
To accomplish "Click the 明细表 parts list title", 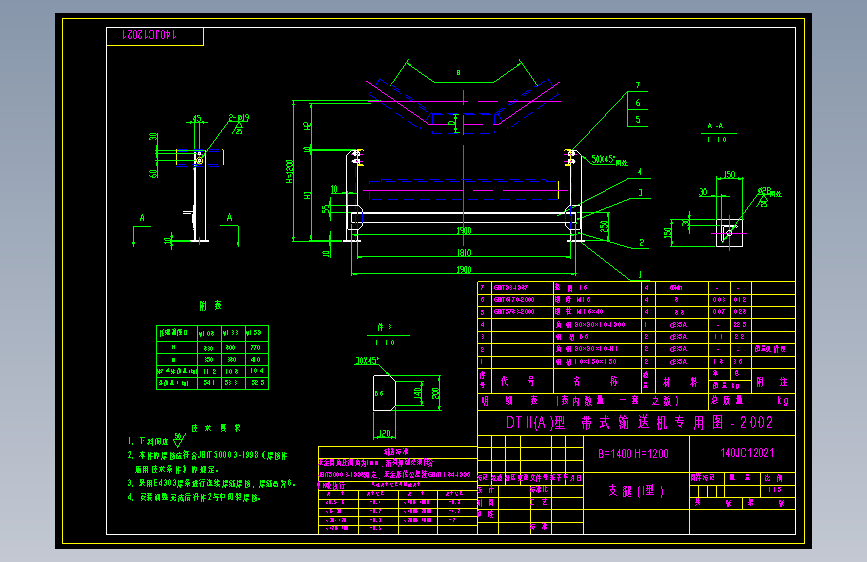I will click(x=510, y=400).
